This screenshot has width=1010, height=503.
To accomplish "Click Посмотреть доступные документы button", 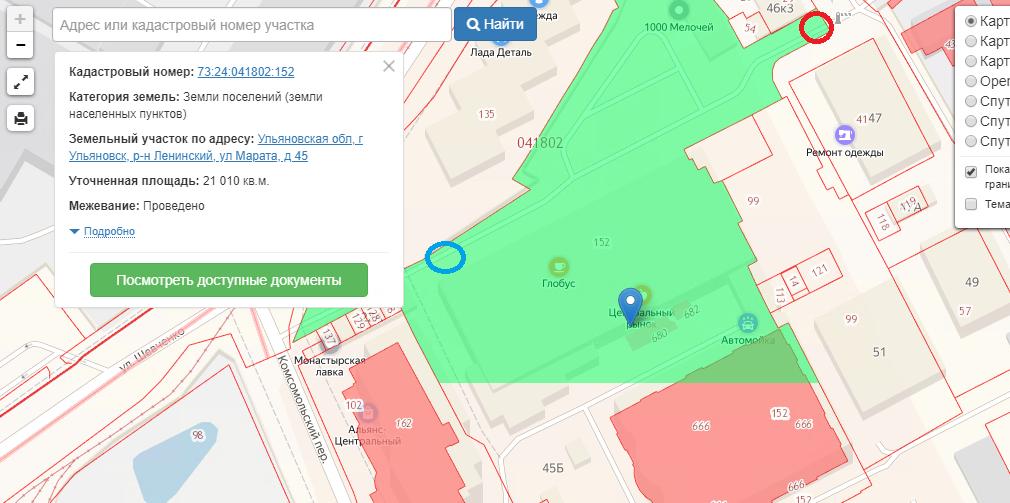I will pos(229,280).
